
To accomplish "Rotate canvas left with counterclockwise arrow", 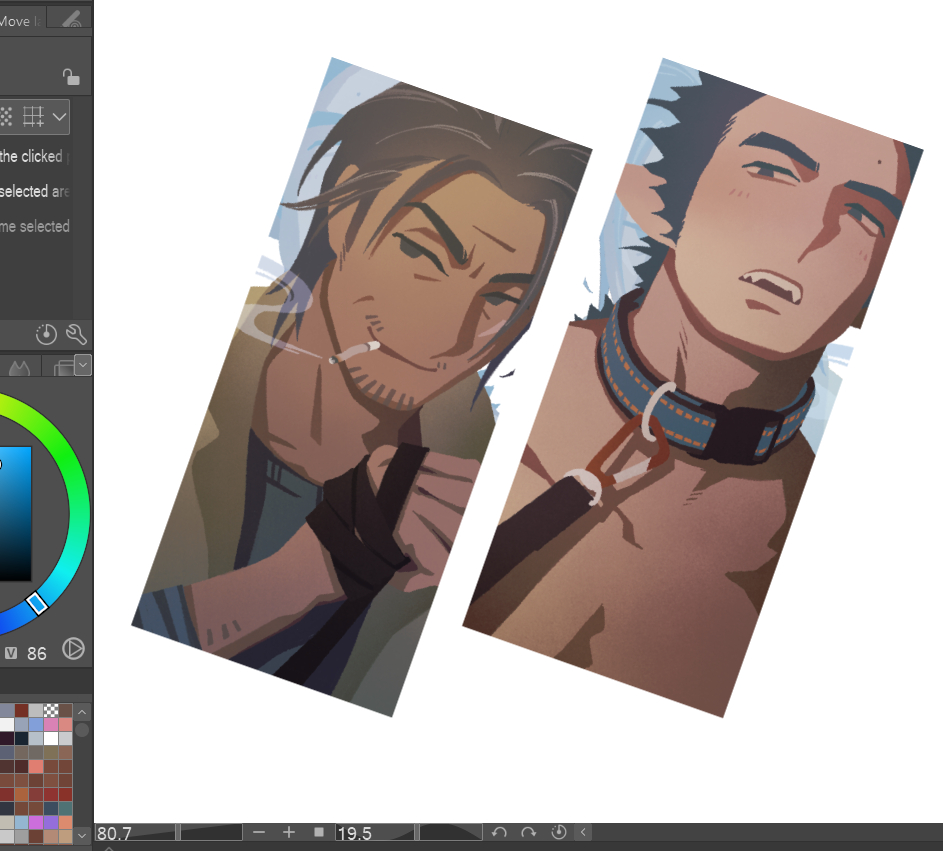I will (499, 832).
